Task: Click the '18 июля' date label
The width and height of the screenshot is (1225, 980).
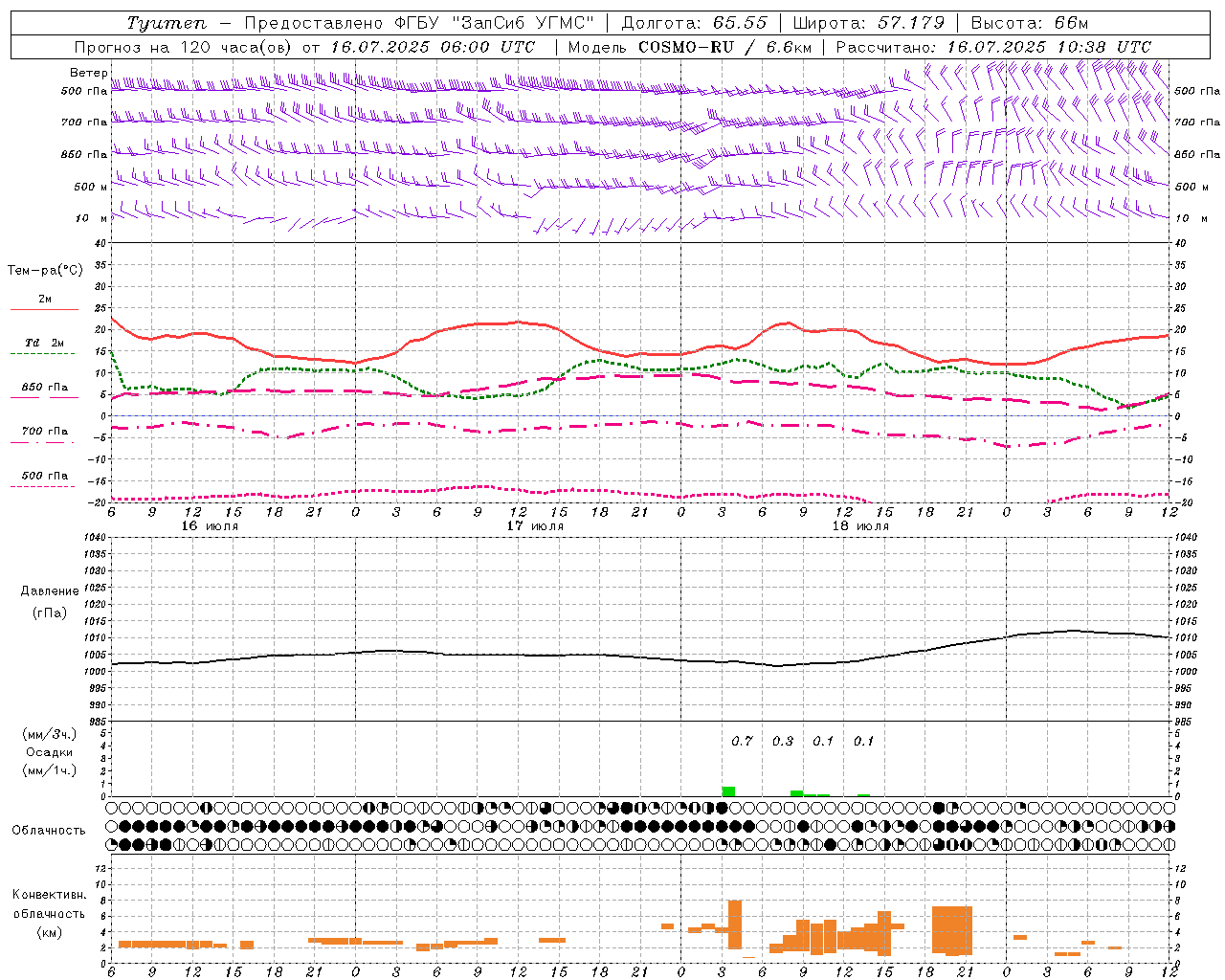Action: pos(860,526)
